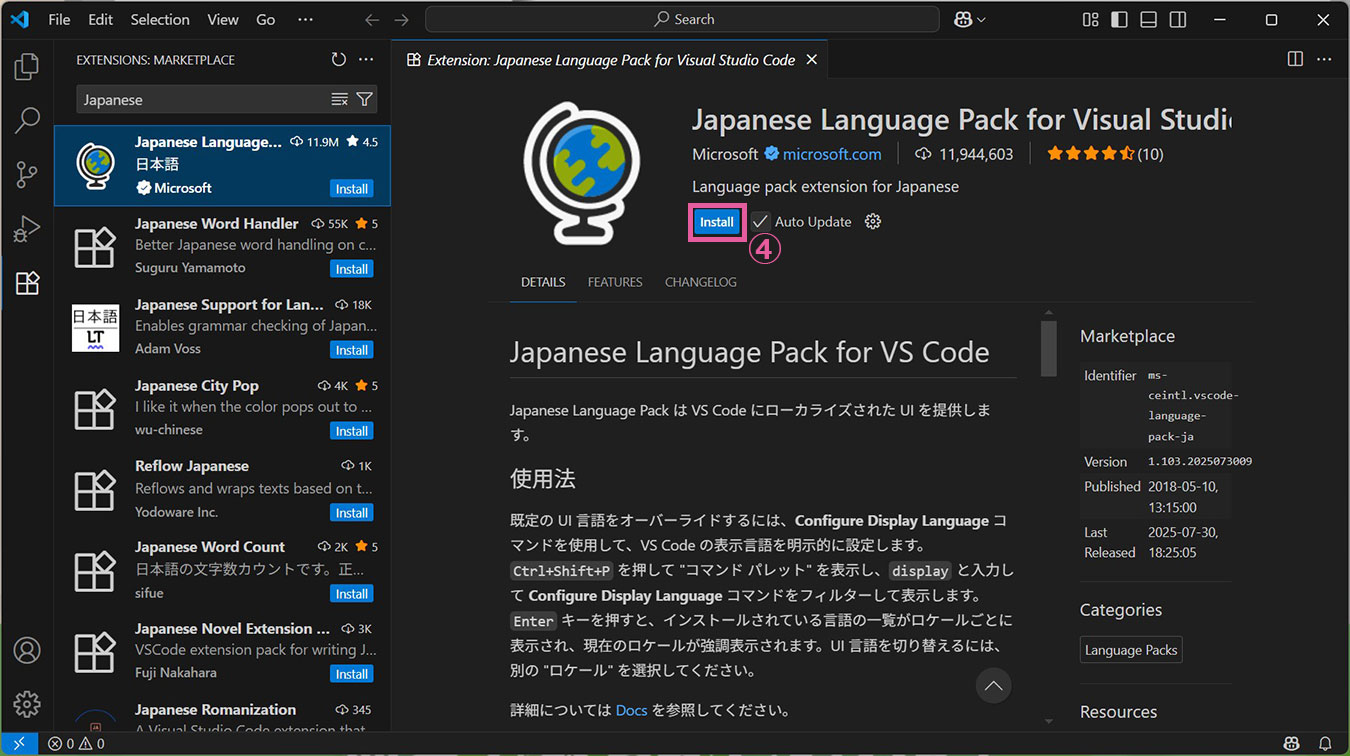Open errors and warnings in status bar
1350x756 pixels.
click(76, 743)
